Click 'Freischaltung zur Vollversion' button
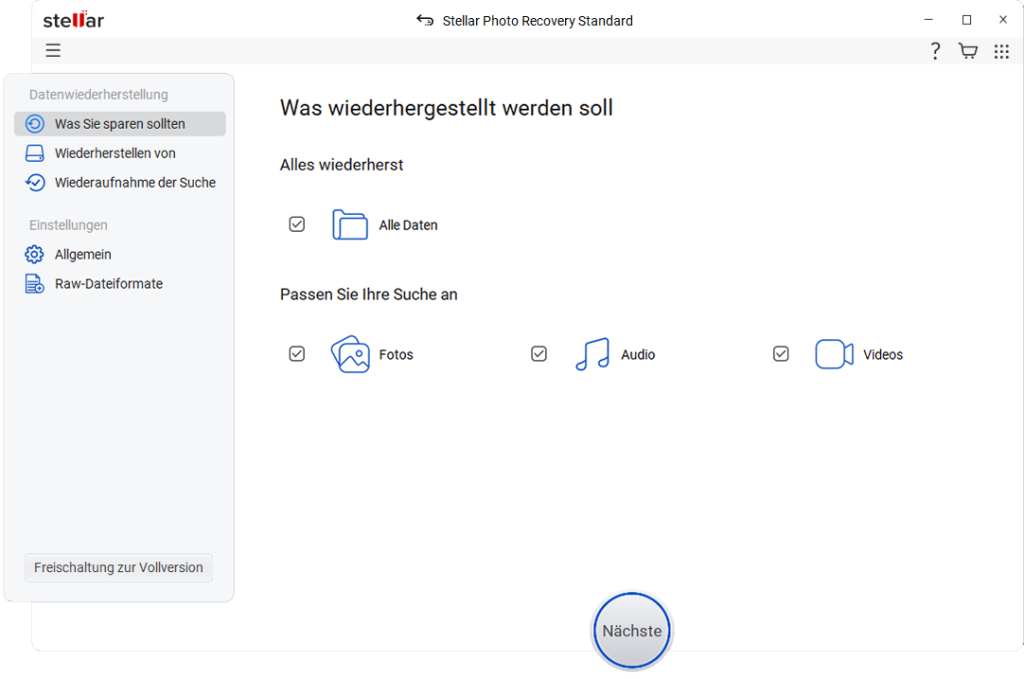 [118, 567]
